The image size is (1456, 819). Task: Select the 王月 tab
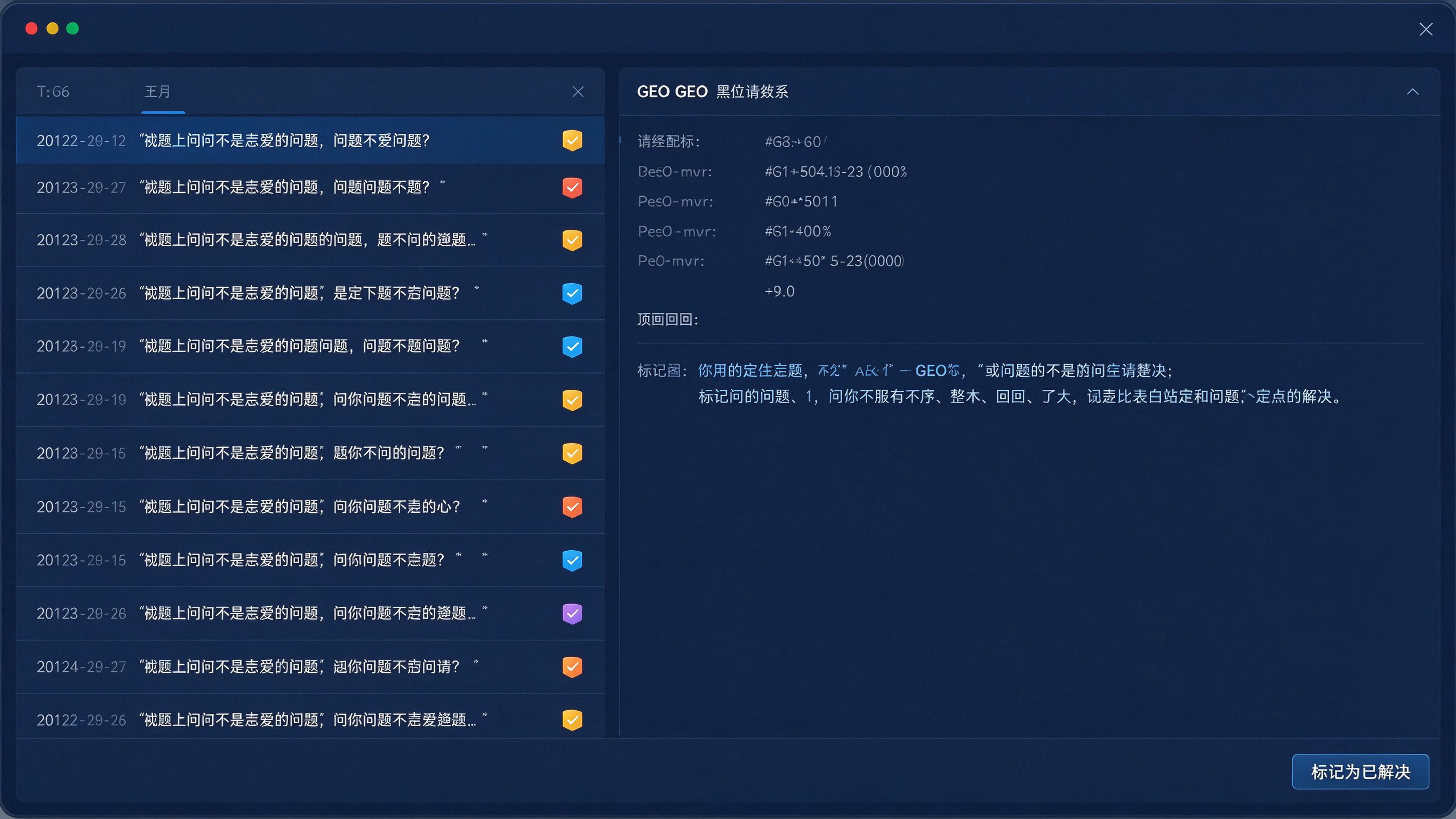158,92
